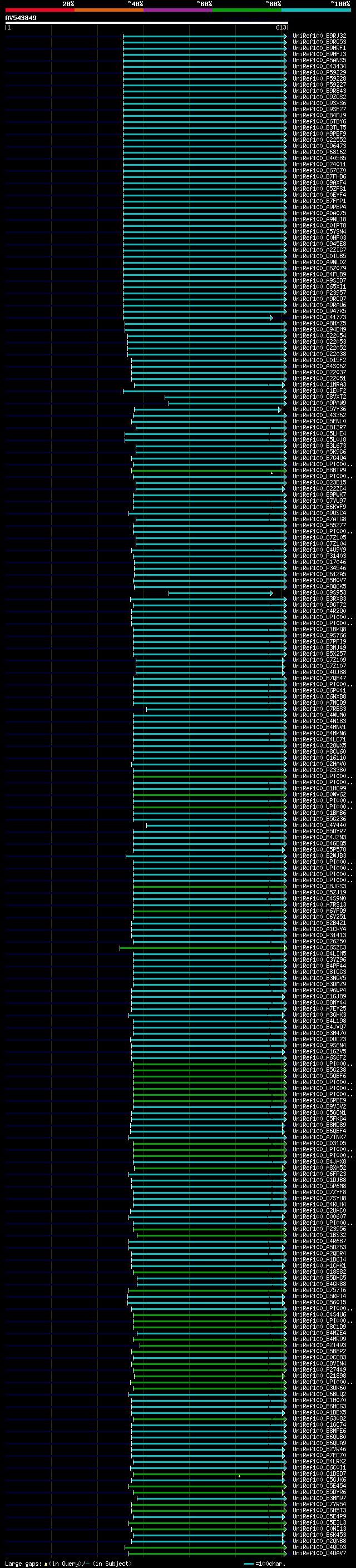Select hit label UniRef100_B9RG53
Screen dimensions: 356x1568
pos(319,42)
